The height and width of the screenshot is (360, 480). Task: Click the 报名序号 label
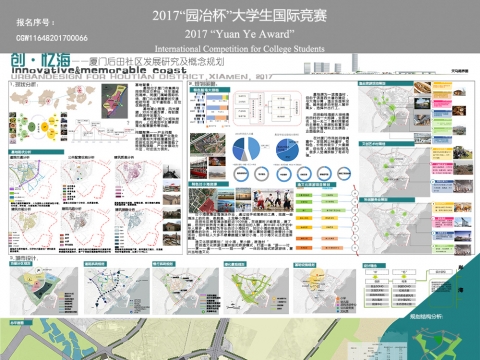[36, 23]
